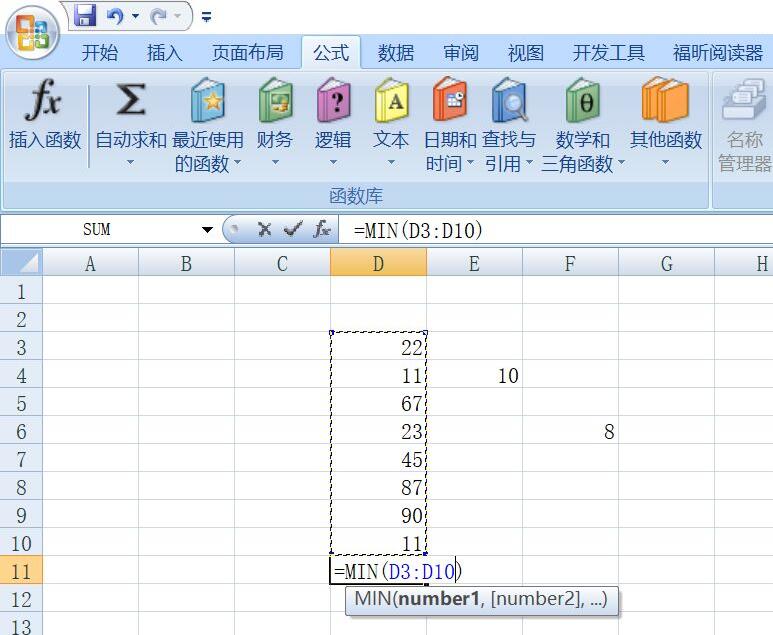Viewport: 773px width, 635px height.
Task: Open More Functions (其他函数) menu
Action: click(x=666, y=115)
